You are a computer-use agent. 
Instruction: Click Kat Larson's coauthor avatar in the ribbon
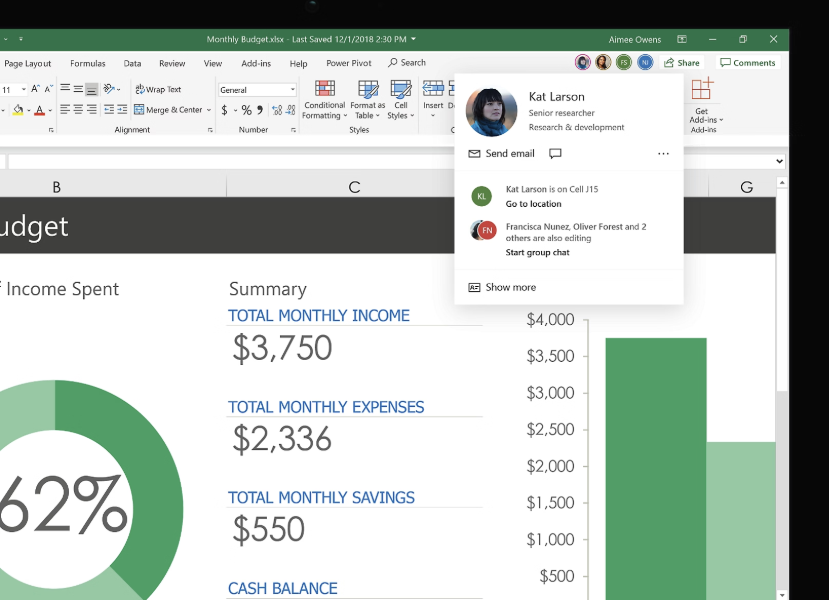583,62
